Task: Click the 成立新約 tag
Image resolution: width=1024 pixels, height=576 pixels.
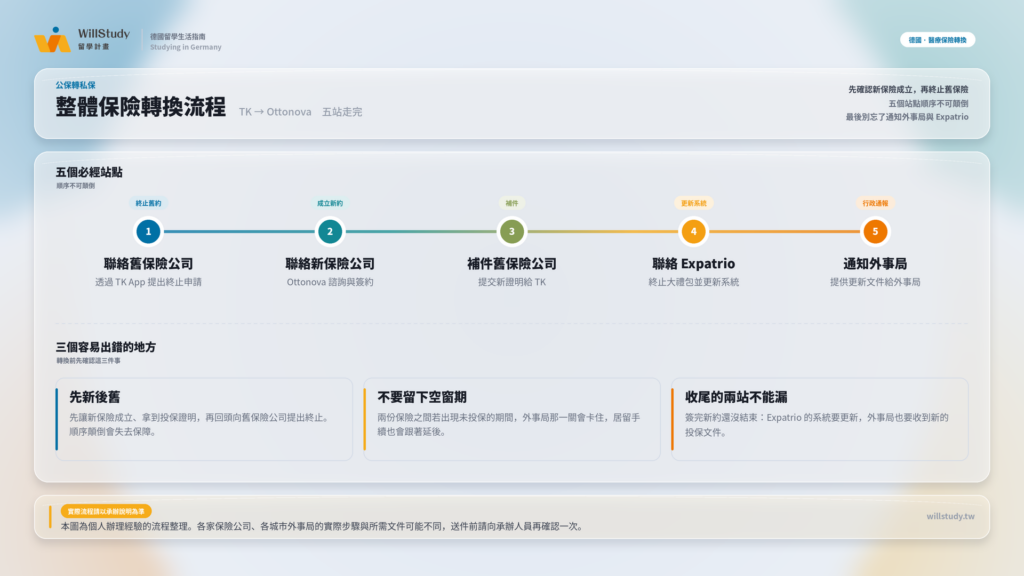Action: click(330, 203)
